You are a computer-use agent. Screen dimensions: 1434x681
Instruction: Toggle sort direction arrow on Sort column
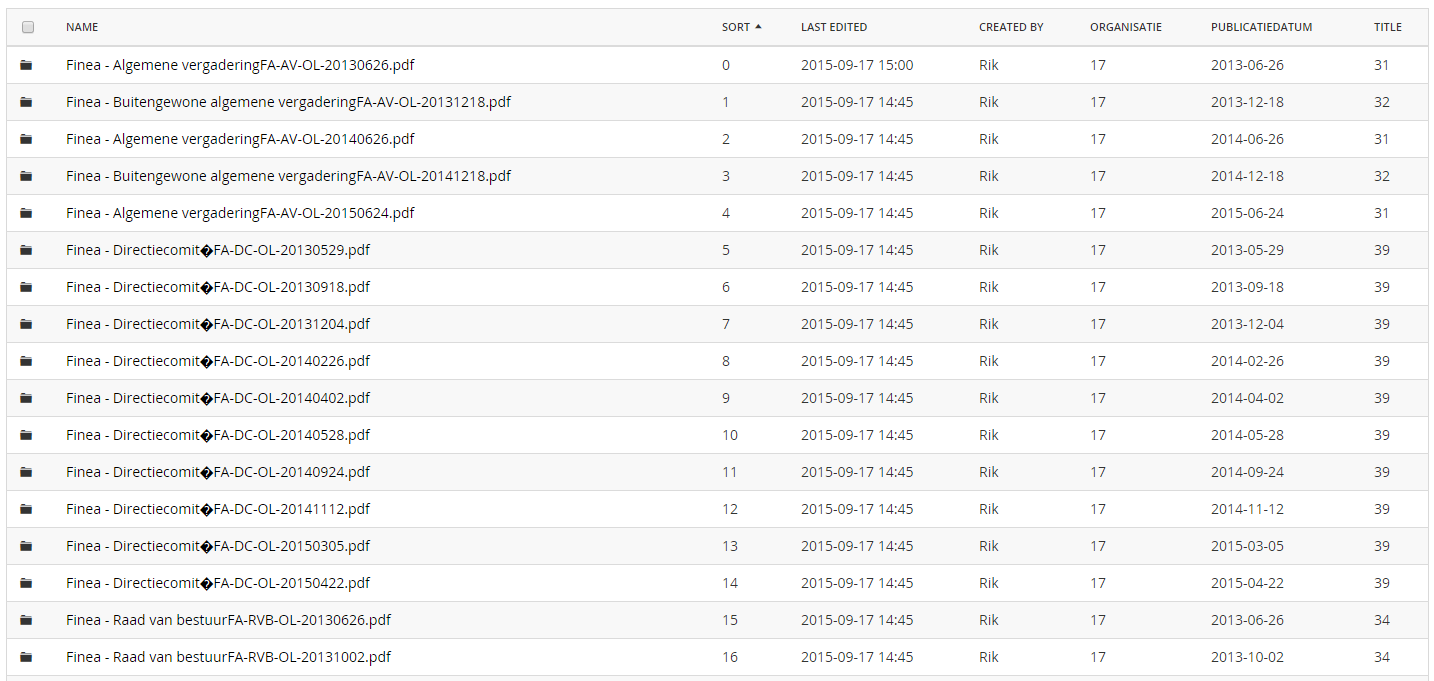[x=758, y=27]
